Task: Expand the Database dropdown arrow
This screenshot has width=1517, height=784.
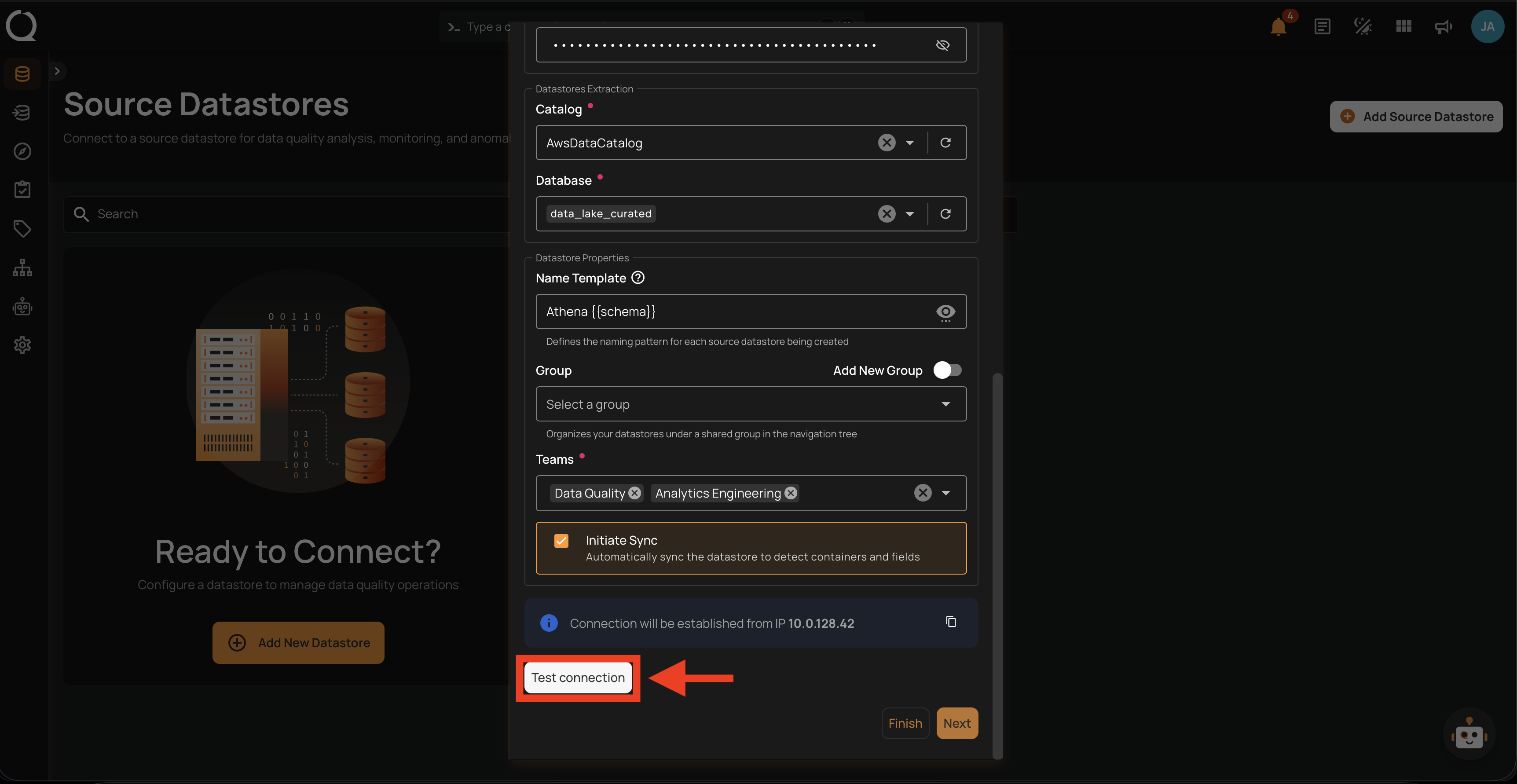Action: tap(909, 214)
